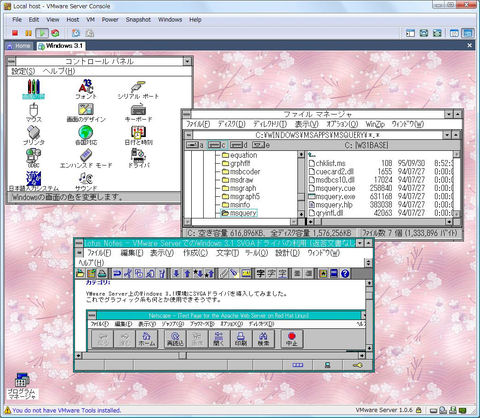Open the 設定(S) menu in the Control Panel
Image resolution: width=480 pixels, height=418 pixels.
click(x=23, y=71)
